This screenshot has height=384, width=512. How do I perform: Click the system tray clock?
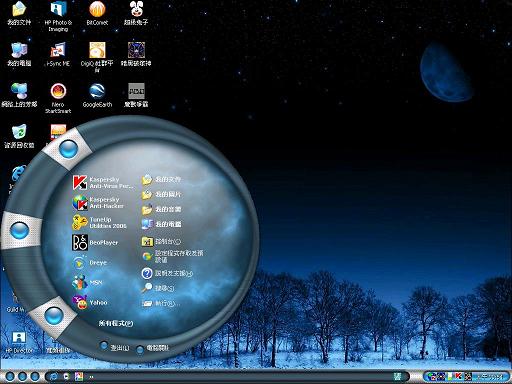489,377
